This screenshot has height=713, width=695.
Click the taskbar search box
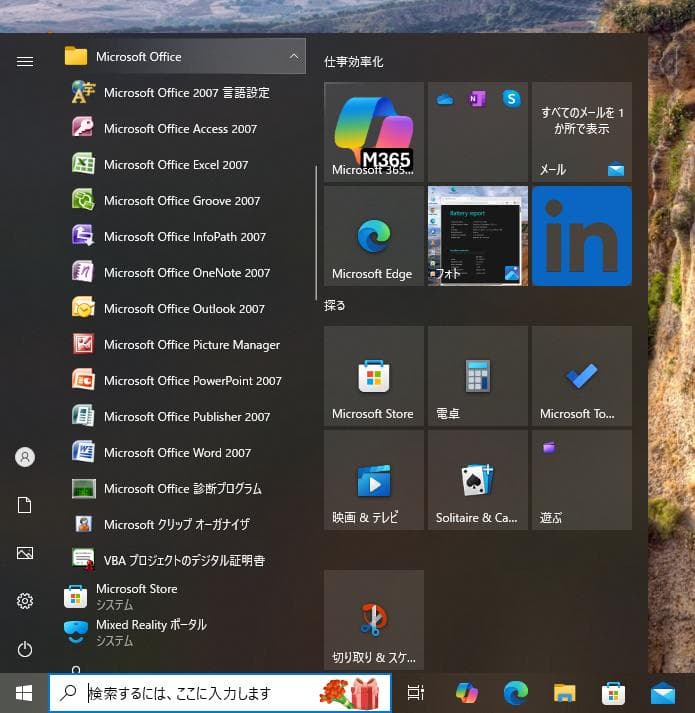[220, 693]
